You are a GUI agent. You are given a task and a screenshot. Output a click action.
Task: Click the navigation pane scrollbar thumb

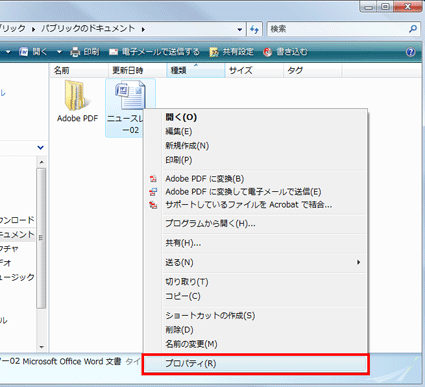[x=41, y=238]
